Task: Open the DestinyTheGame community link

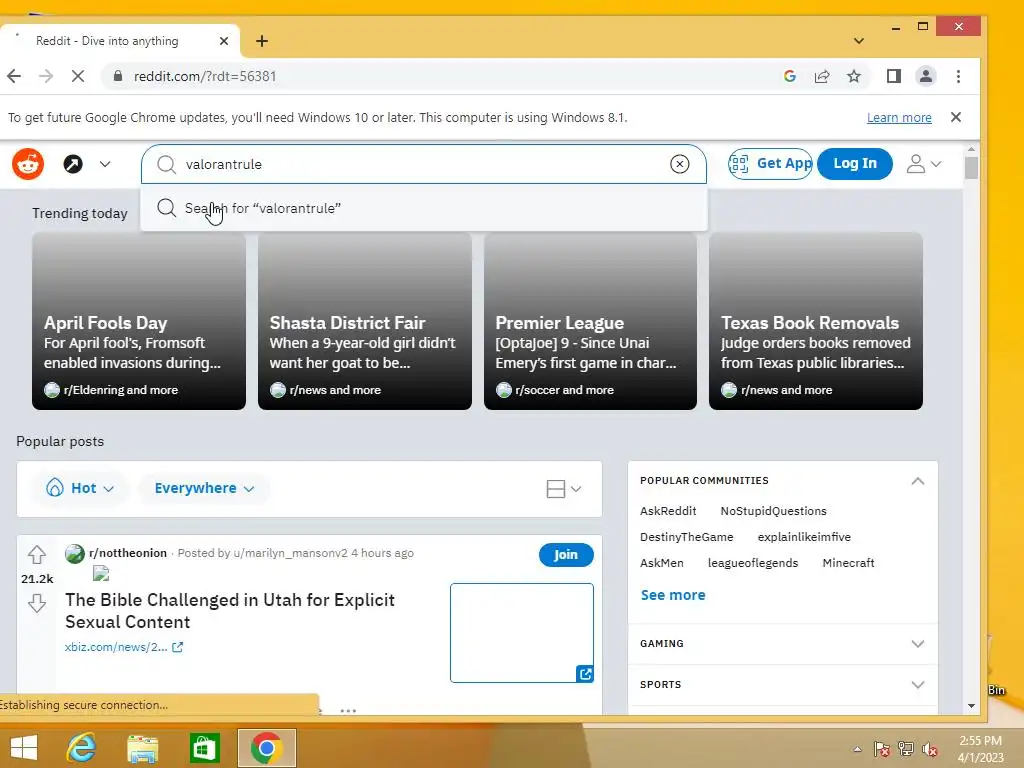Action: pos(686,537)
